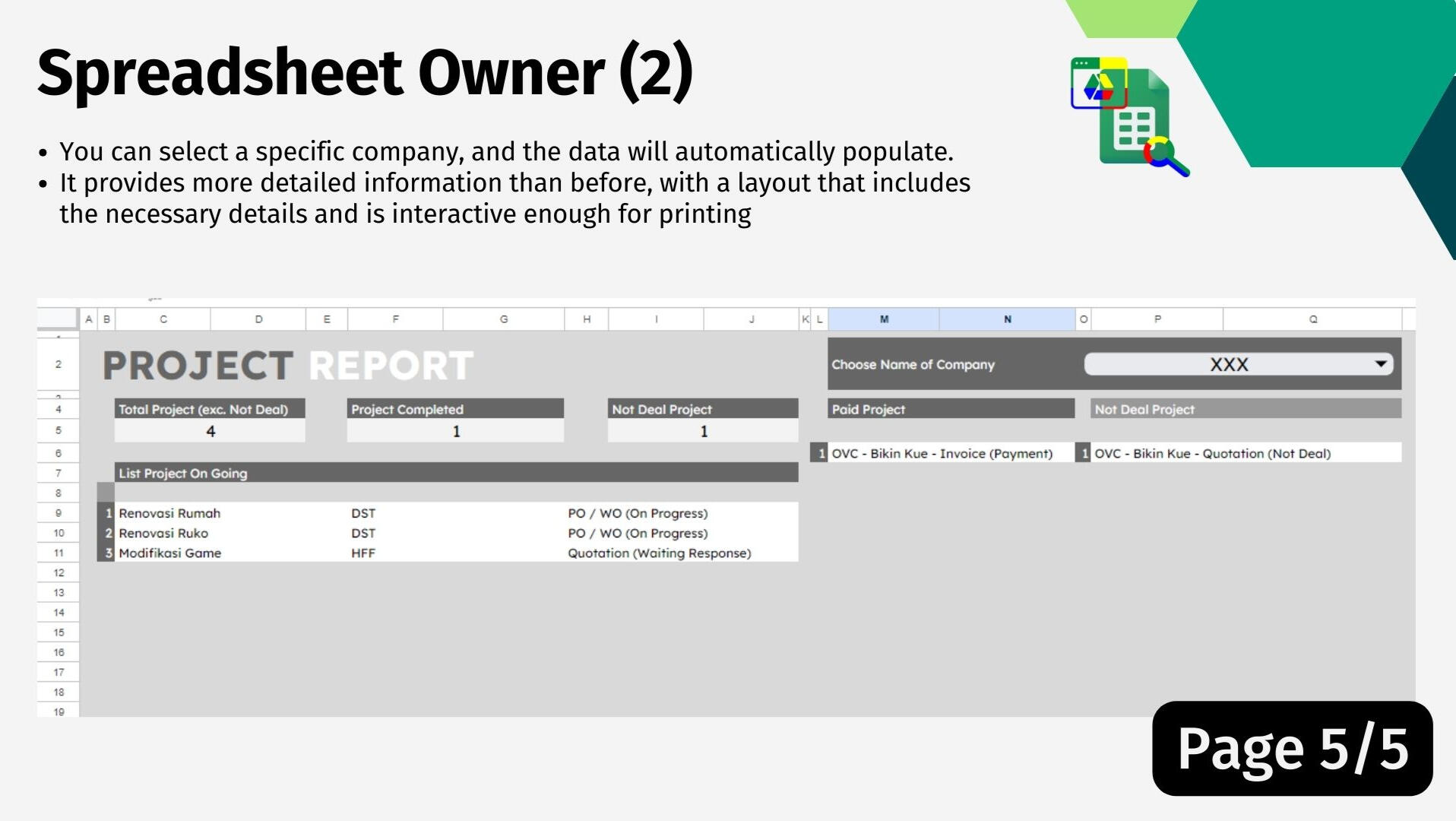Click the OVC Invoice (Payment) entry

(942, 453)
